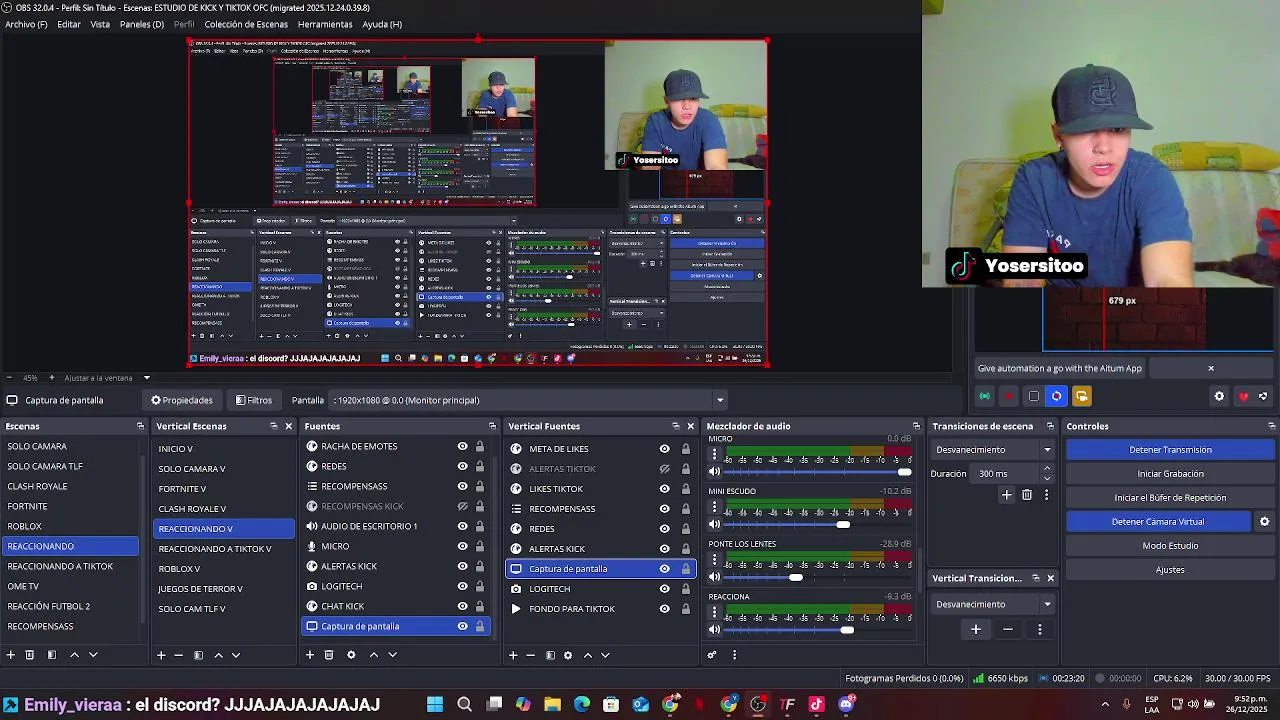Screen dimensions: 1280x720
Task: Add a source in Fuentes panel
Action: pyautogui.click(x=310, y=655)
